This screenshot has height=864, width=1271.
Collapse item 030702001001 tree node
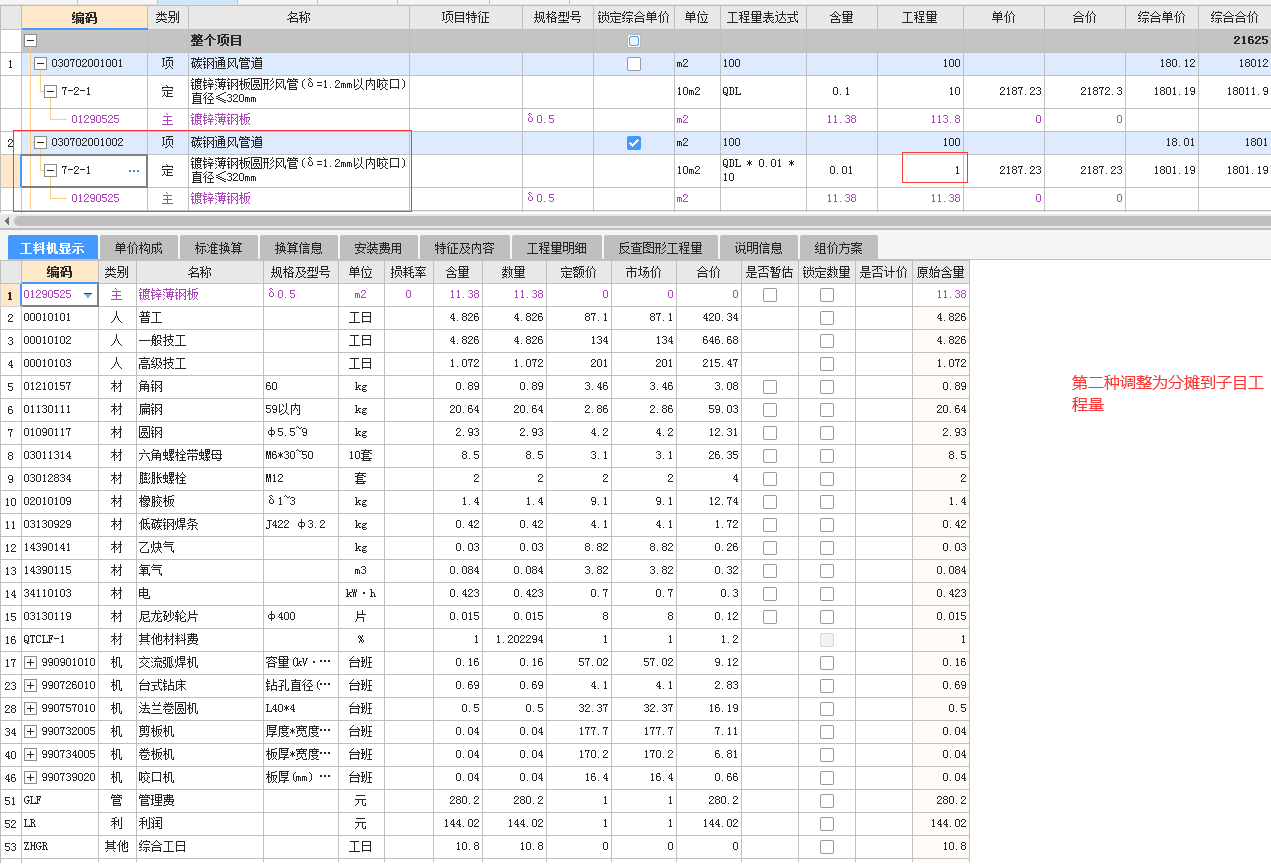(x=40, y=64)
